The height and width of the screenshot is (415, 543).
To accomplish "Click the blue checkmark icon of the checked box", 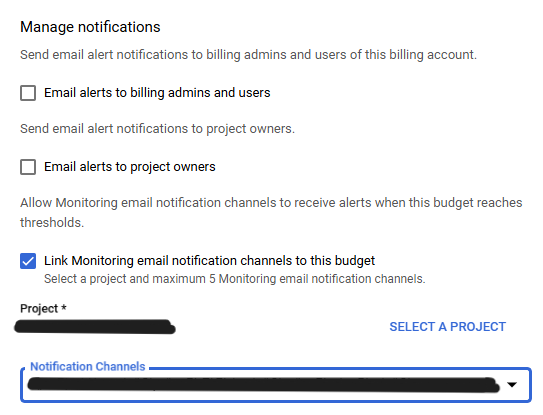I will (28, 261).
